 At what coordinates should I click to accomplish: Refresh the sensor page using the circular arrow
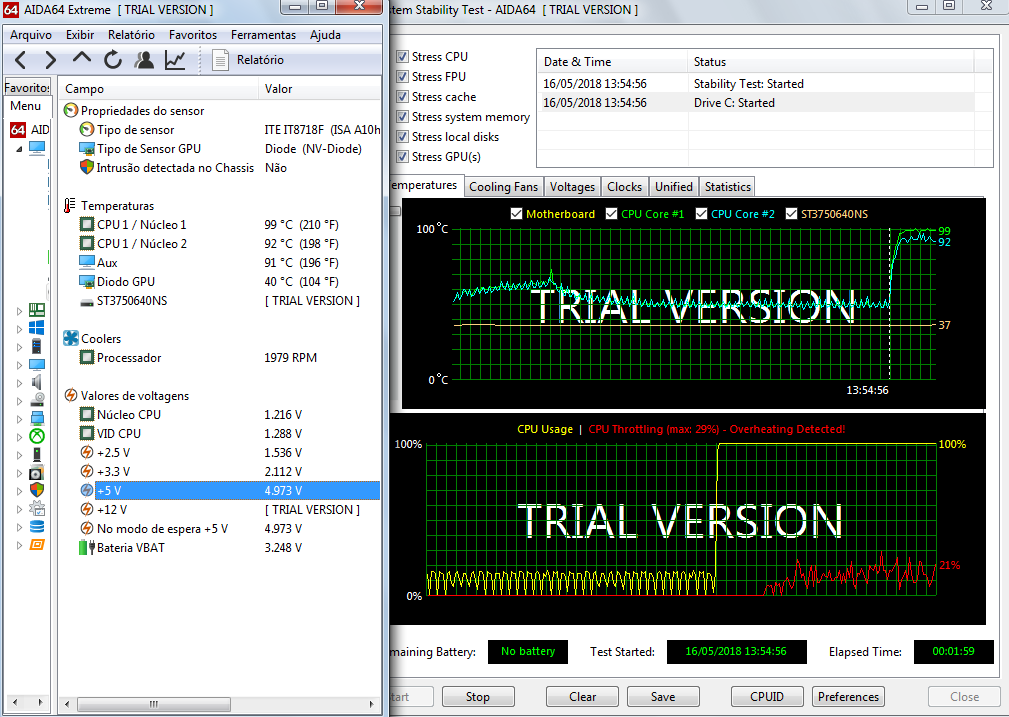[113, 60]
